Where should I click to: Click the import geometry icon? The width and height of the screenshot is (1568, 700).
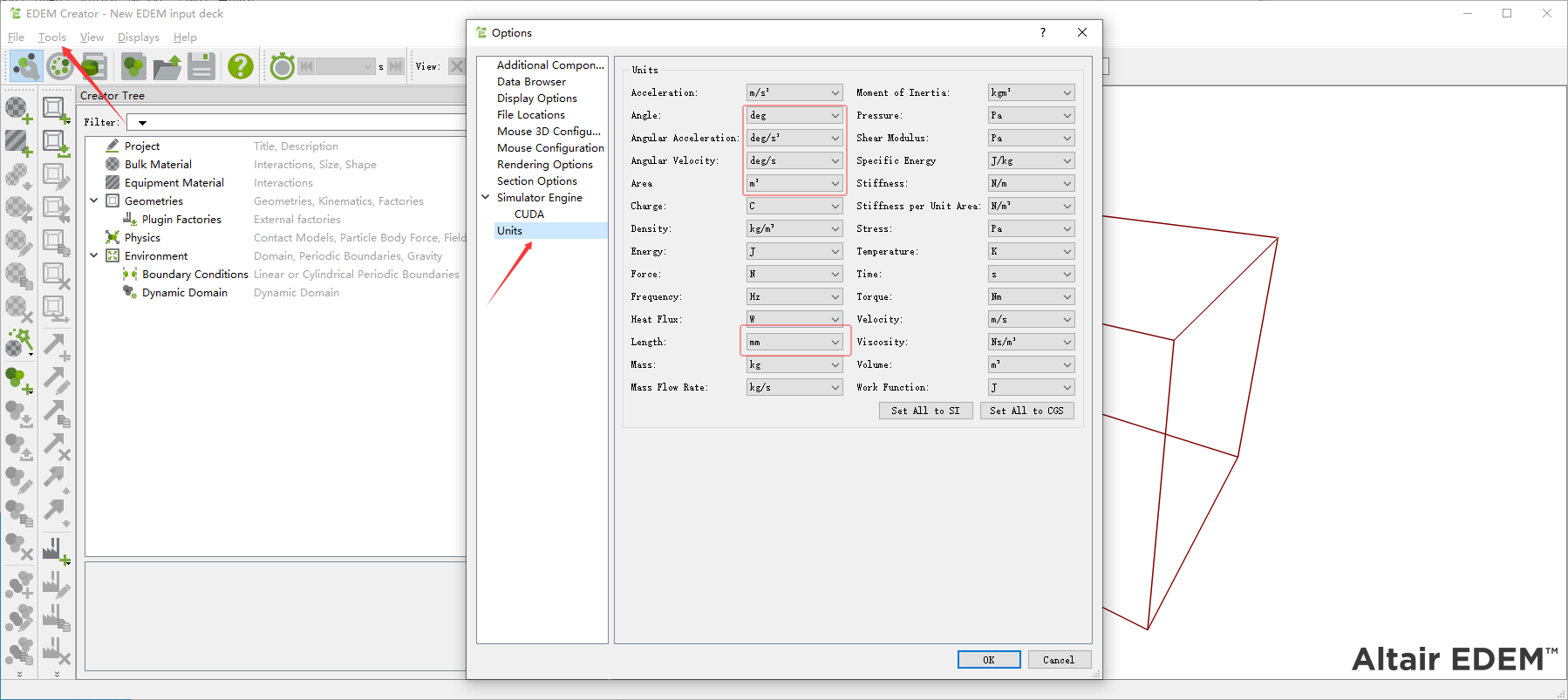[x=57, y=142]
